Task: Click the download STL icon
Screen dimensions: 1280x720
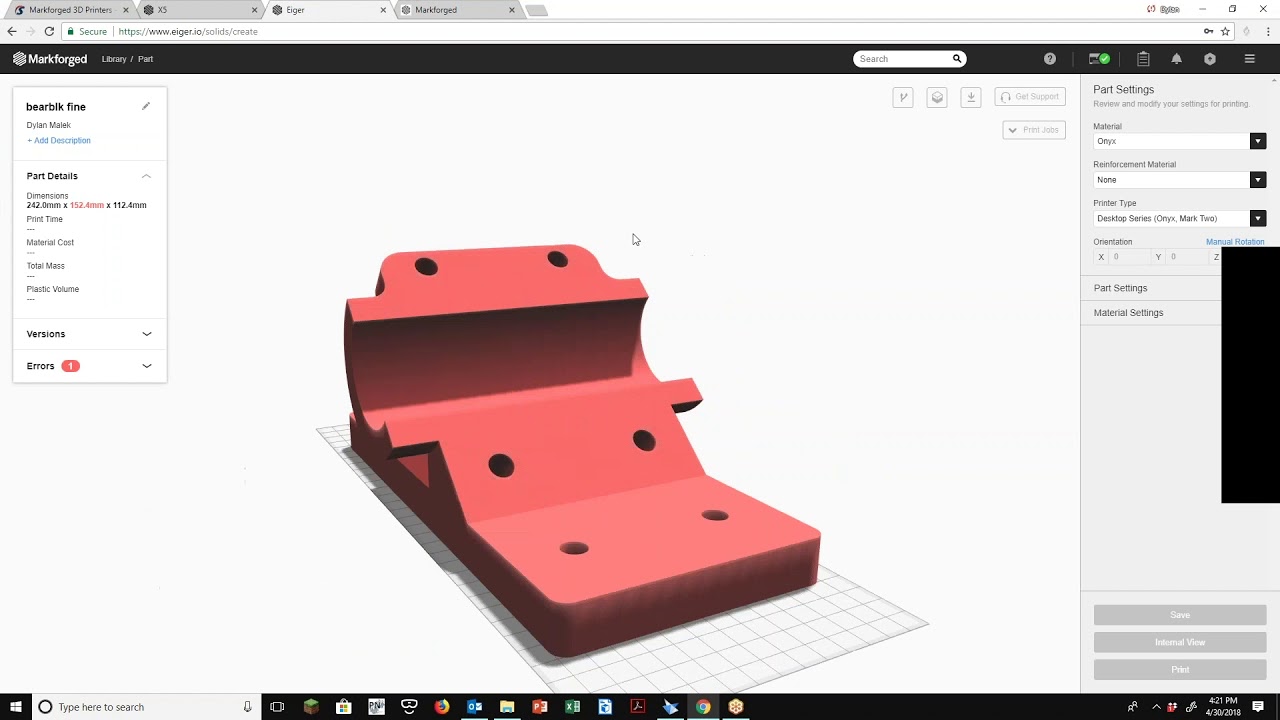Action: tap(970, 97)
